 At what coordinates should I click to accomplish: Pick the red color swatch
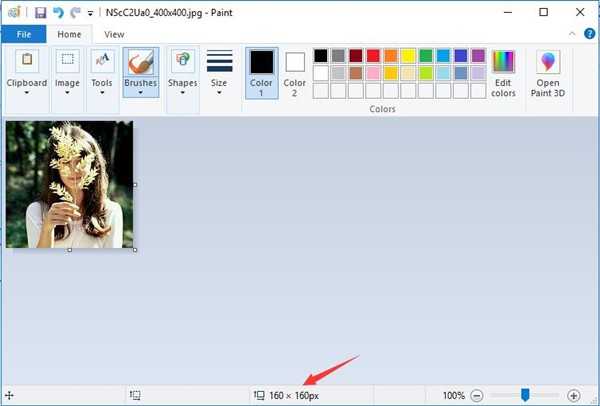click(x=373, y=56)
